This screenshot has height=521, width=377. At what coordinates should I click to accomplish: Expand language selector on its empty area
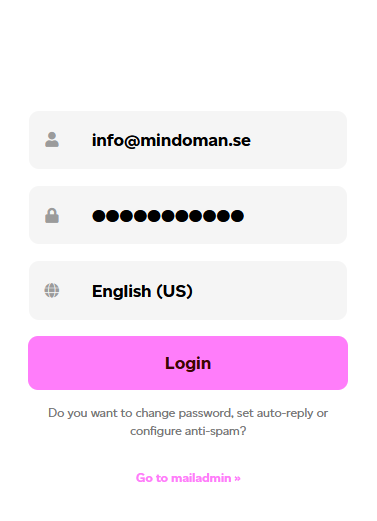click(268, 290)
